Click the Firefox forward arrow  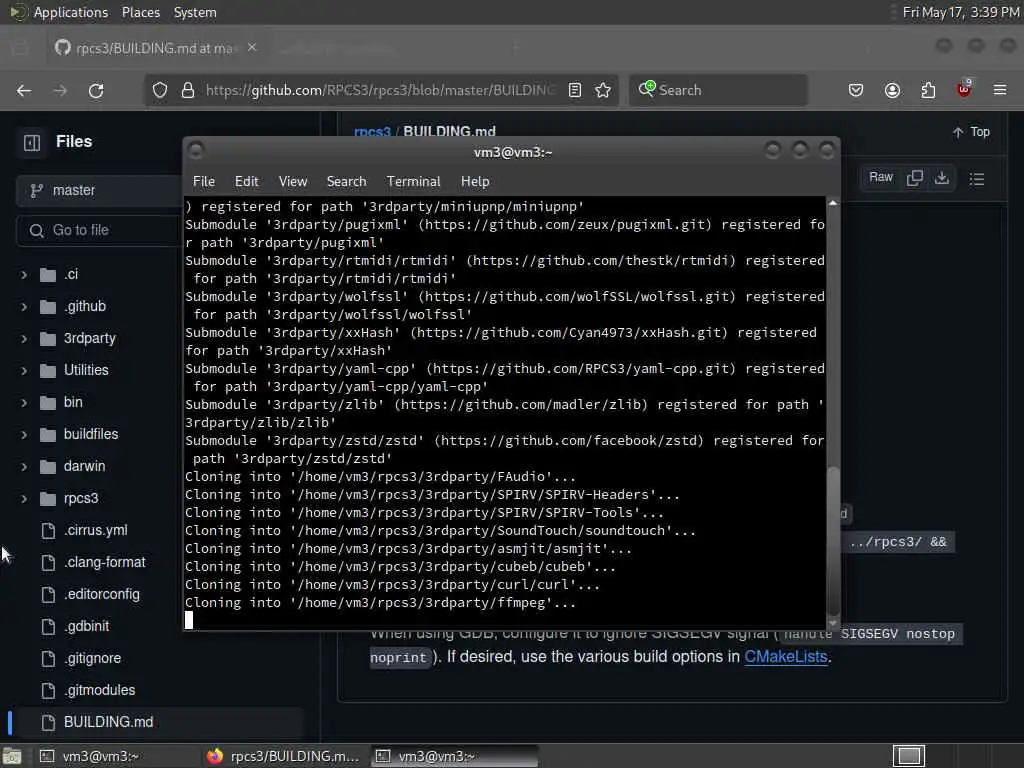coord(60,91)
